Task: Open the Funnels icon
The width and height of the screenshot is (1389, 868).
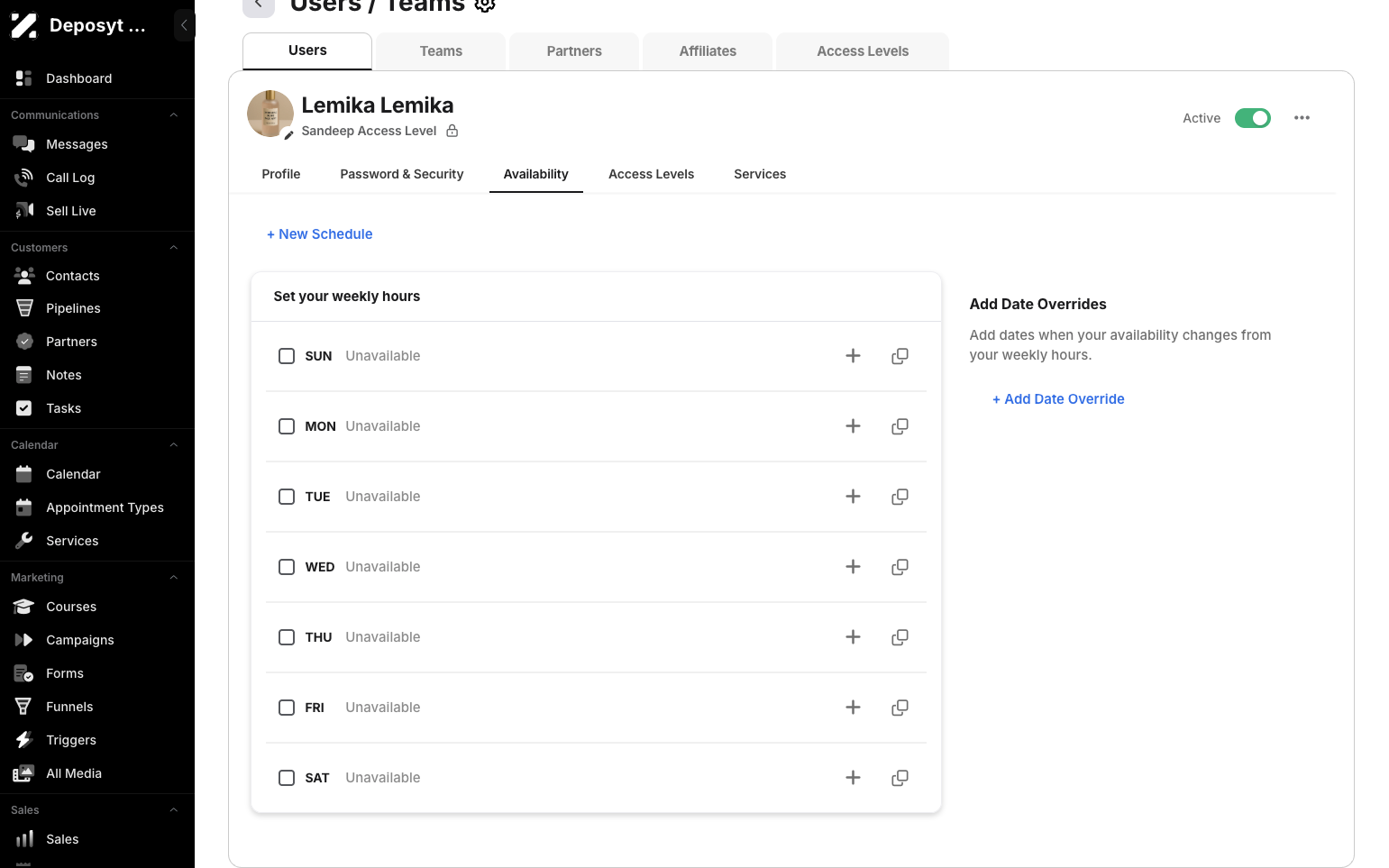Action: tap(24, 707)
